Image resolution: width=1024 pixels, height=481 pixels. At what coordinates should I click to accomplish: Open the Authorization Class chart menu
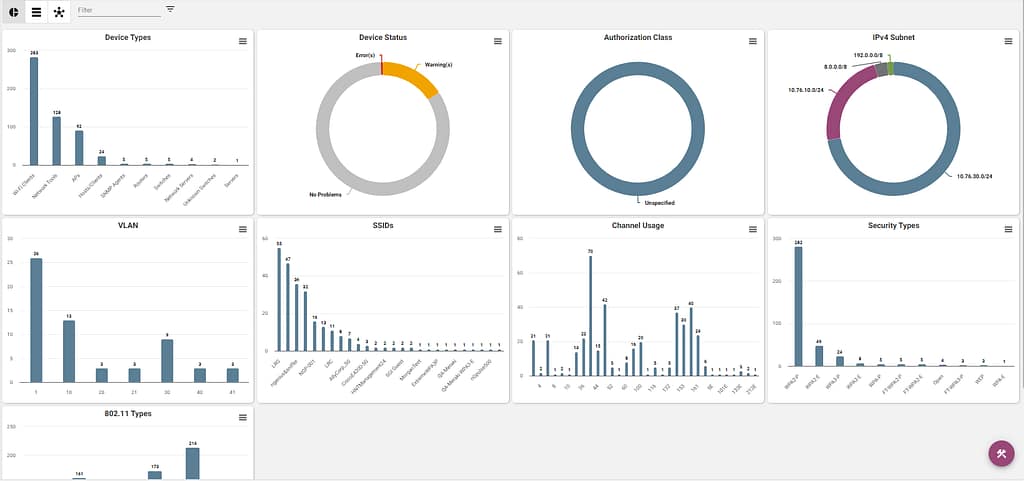753,41
